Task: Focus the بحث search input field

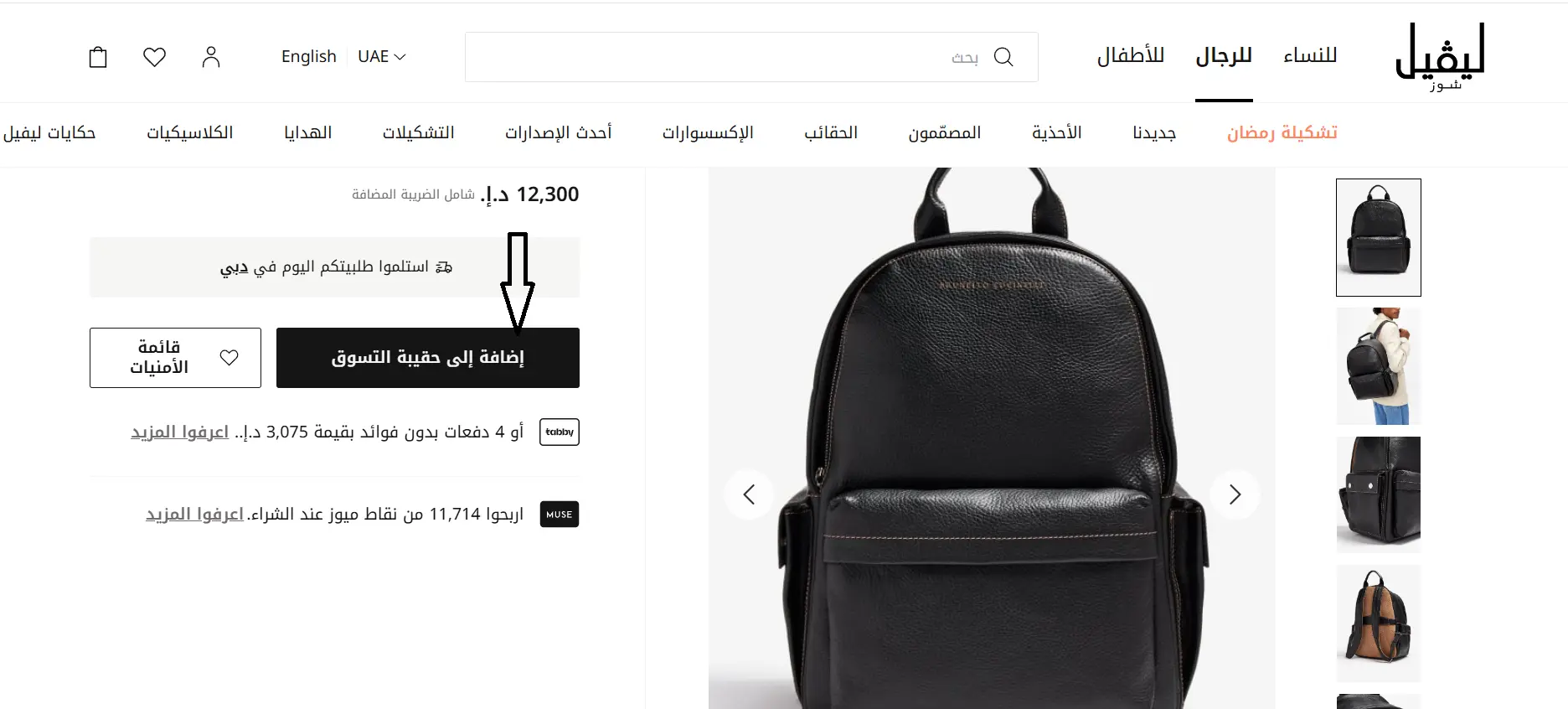Action: coord(720,57)
